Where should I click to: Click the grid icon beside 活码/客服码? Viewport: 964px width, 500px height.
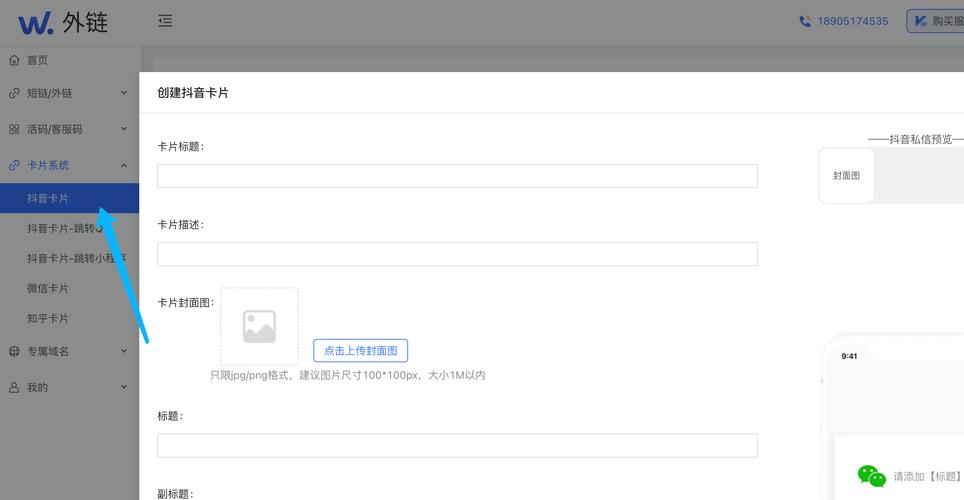coord(14,129)
